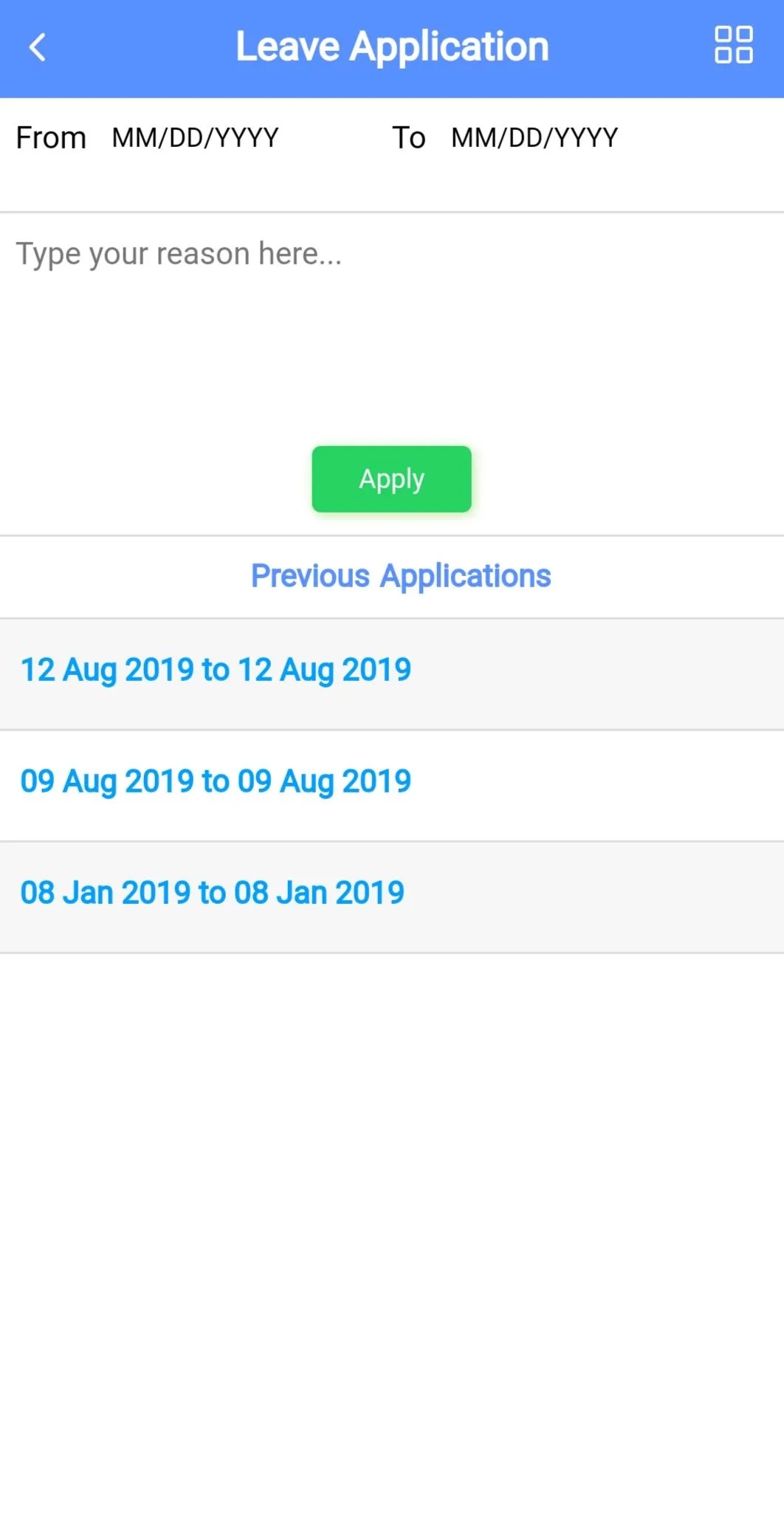784x1534 pixels.
Task: Submit the leave request with Apply
Action: coord(391,479)
